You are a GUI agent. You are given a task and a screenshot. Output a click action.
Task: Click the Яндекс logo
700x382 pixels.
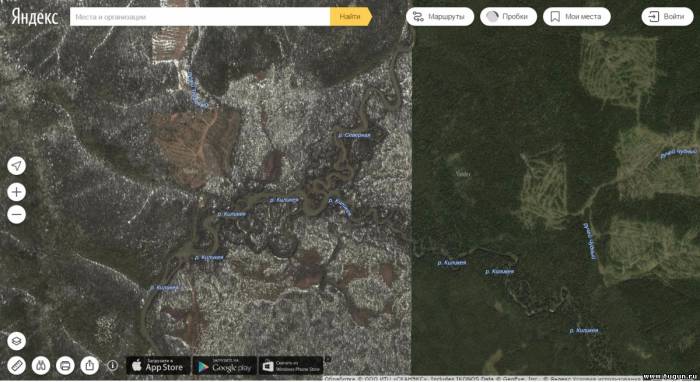click(35, 17)
